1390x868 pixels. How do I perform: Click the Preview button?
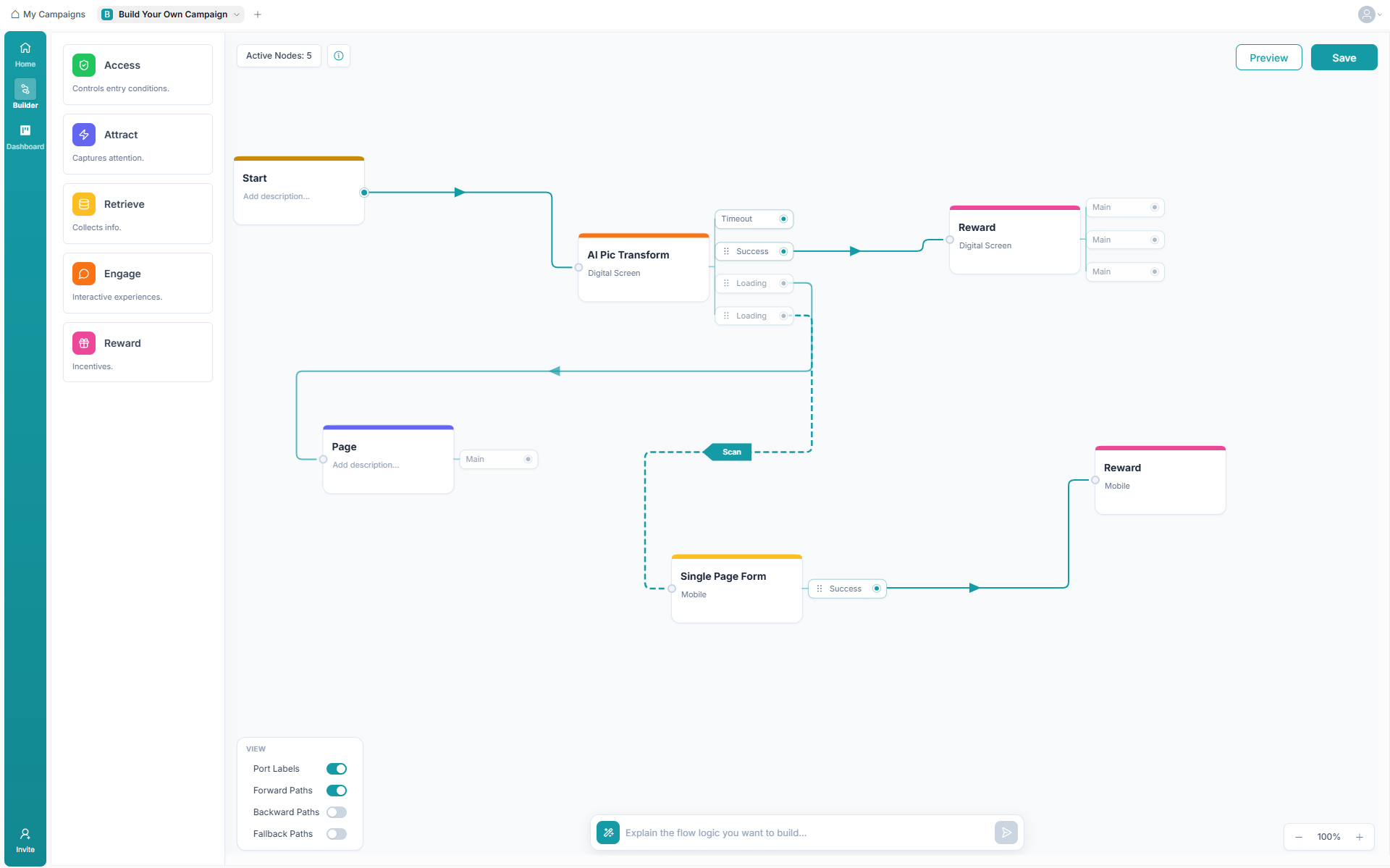click(1268, 57)
